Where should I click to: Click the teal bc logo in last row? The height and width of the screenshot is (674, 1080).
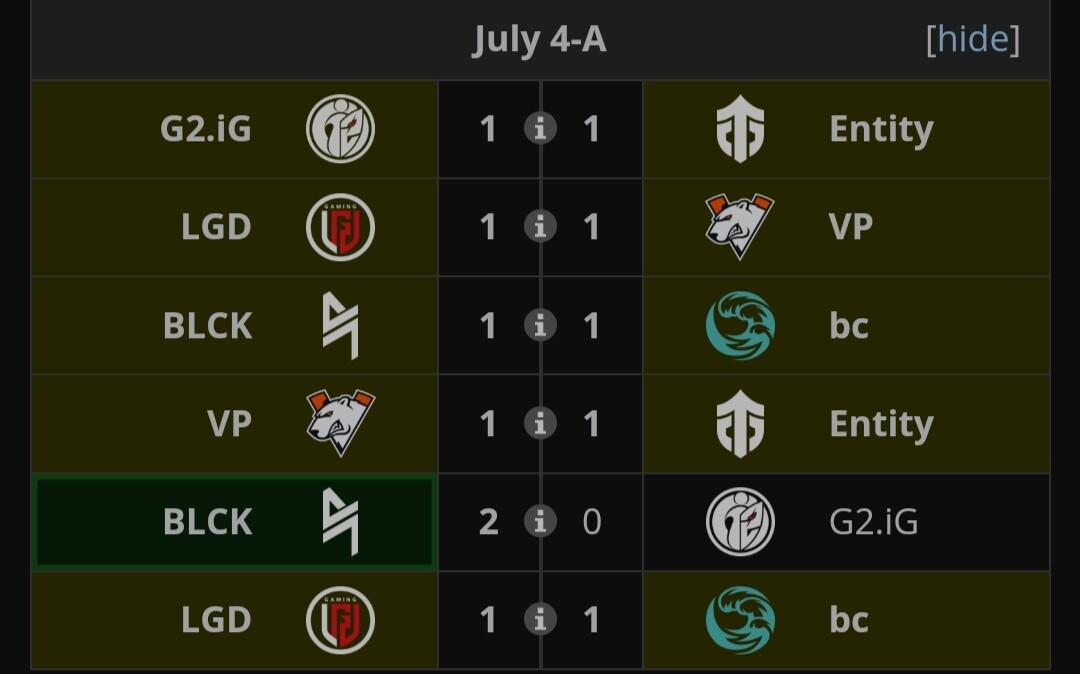[x=740, y=620]
